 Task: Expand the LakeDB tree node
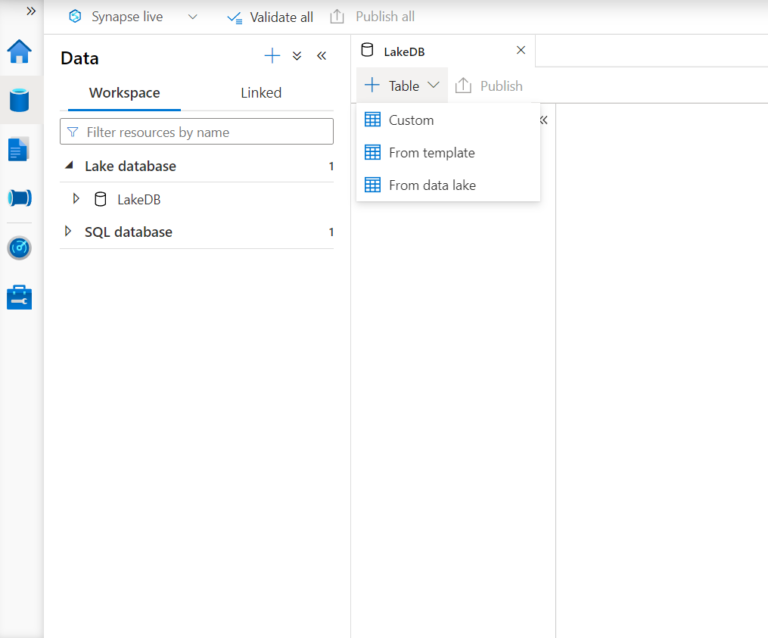pos(76,199)
